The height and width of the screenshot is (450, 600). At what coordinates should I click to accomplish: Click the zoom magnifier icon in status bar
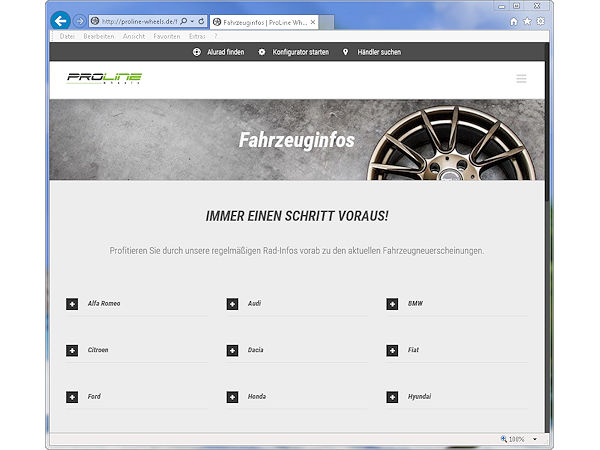pyautogui.click(x=504, y=439)
